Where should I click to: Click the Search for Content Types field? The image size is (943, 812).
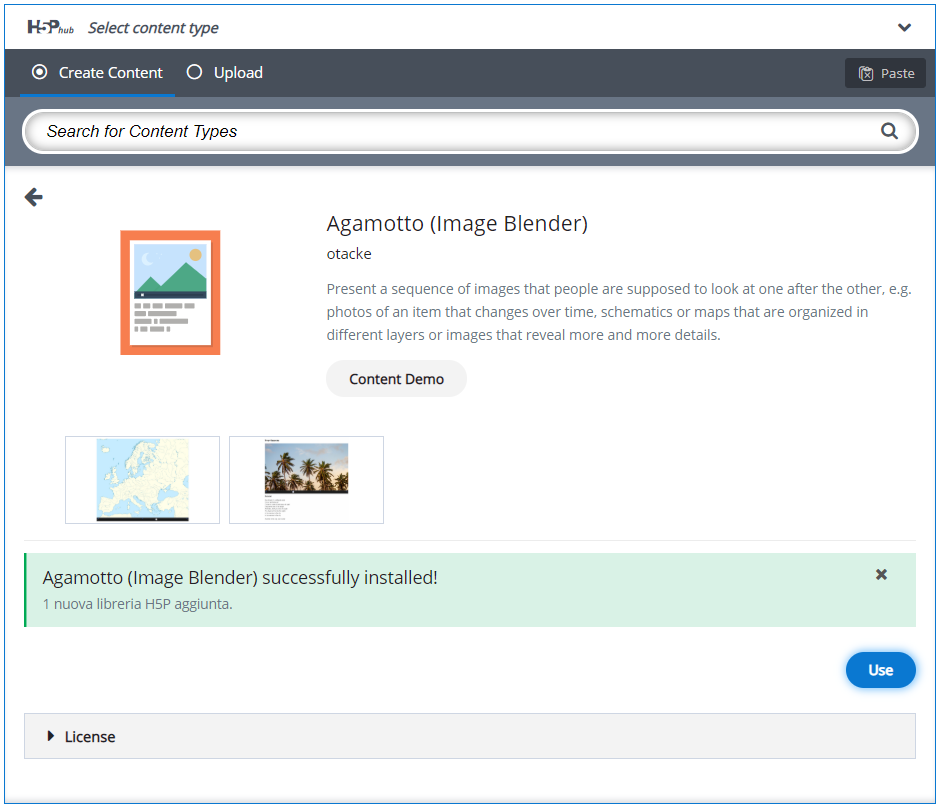pos(470,131)
